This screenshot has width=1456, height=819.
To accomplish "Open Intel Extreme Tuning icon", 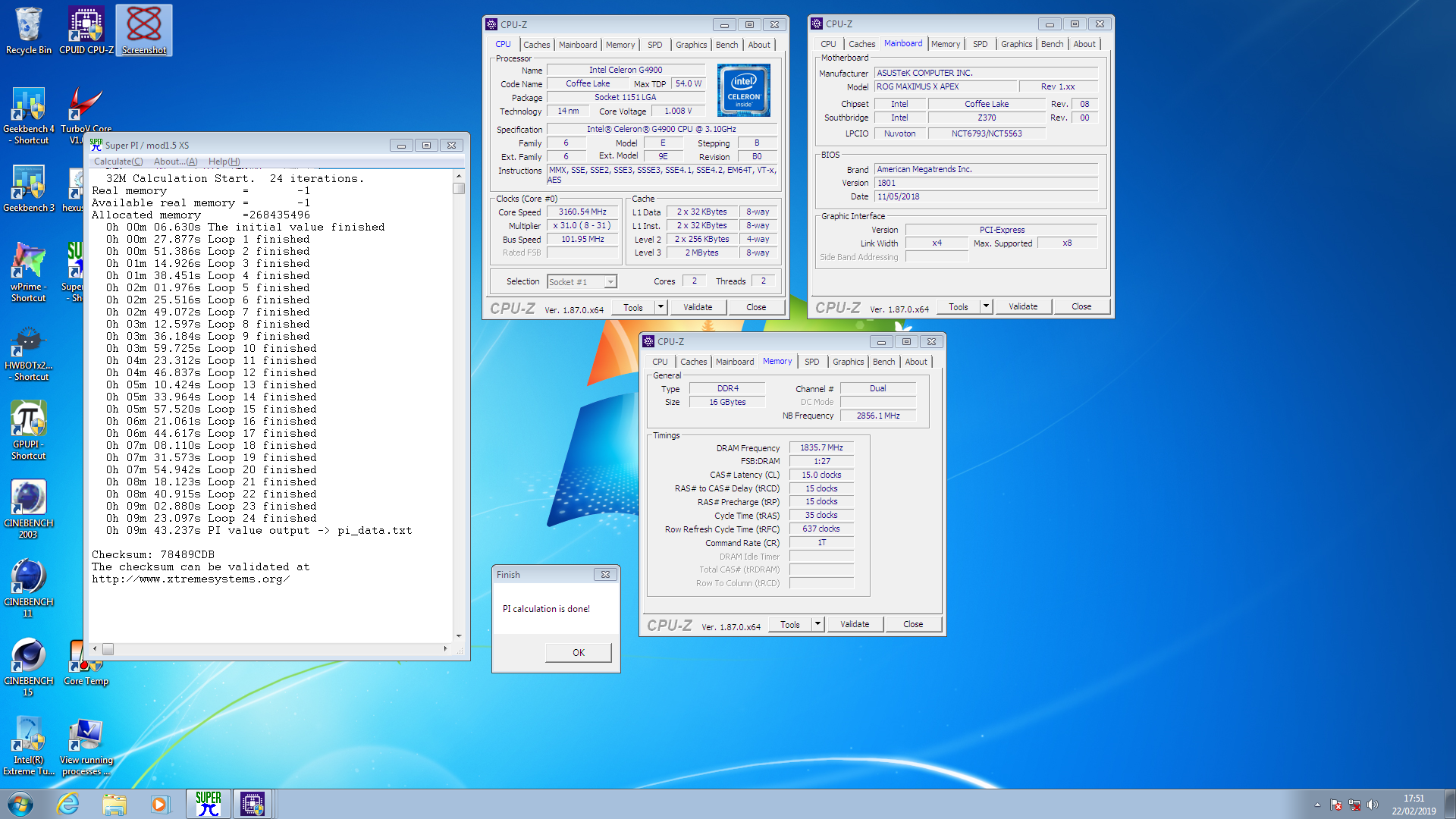I will coord(29,746).
